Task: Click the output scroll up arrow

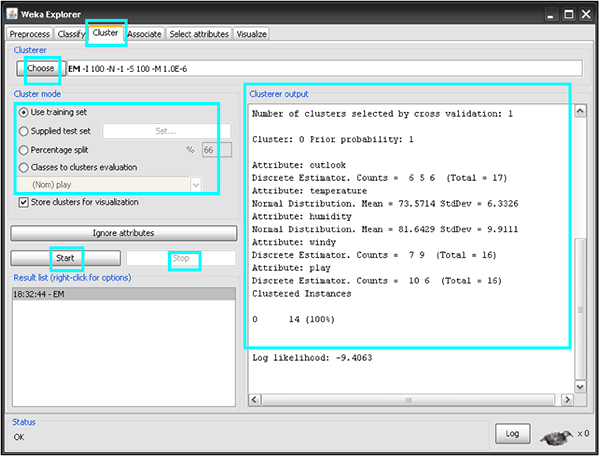Action: click(x=580, y=111)
